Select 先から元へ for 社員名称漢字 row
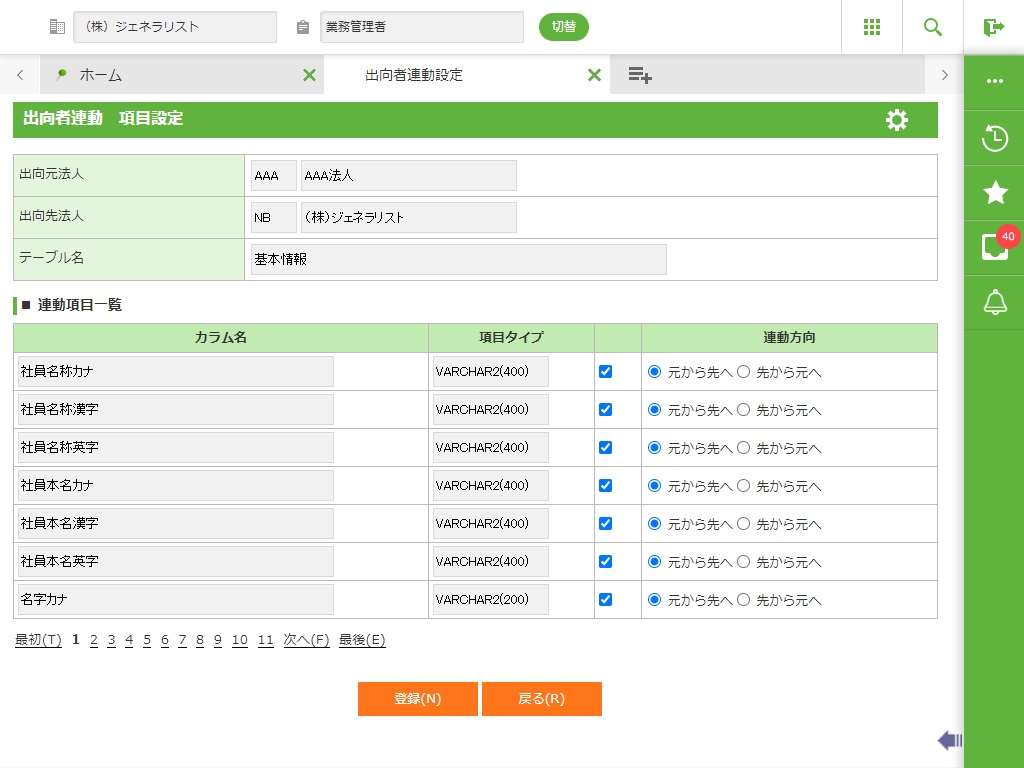This screenshot has width=1024, height=768. click(743, 409)
